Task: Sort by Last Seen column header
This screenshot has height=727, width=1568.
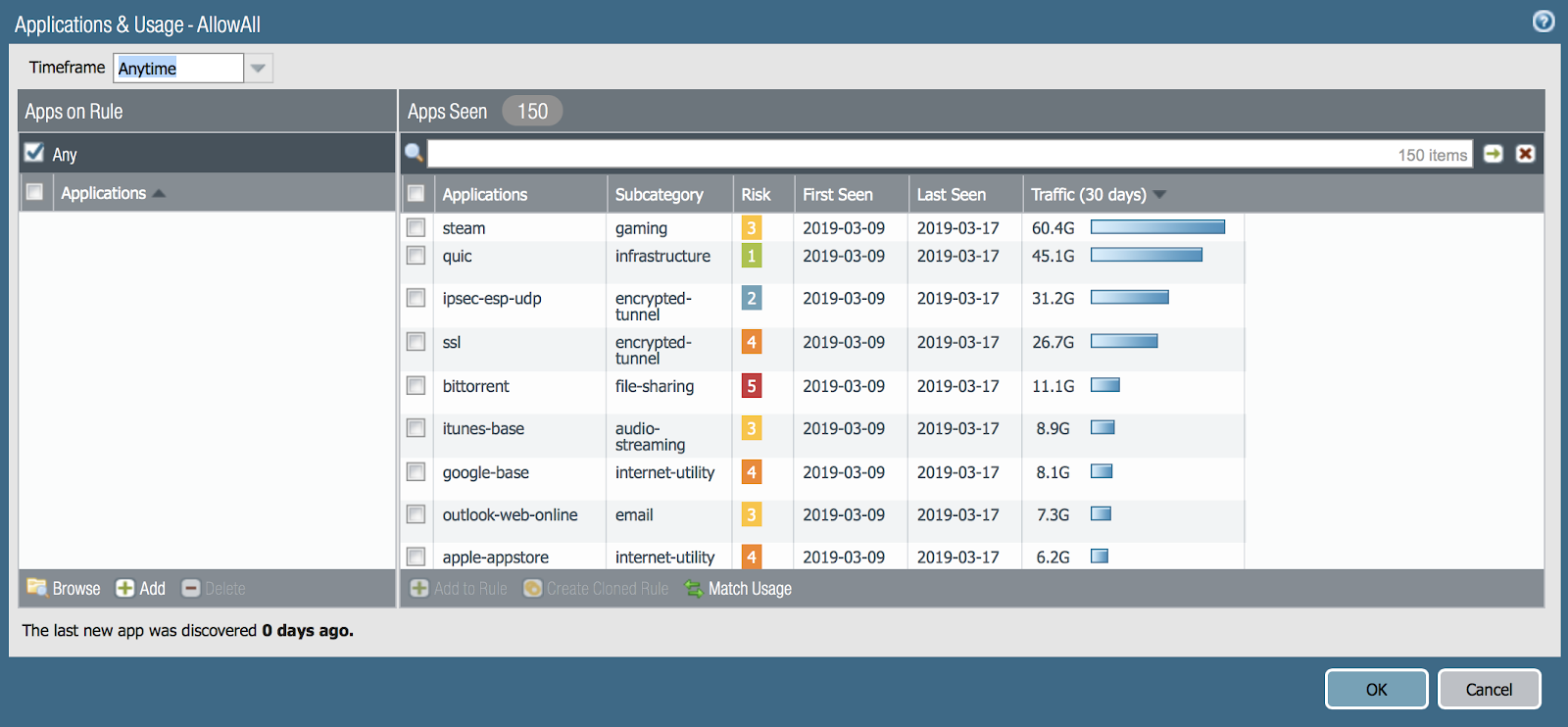Action: pos(965,194)
